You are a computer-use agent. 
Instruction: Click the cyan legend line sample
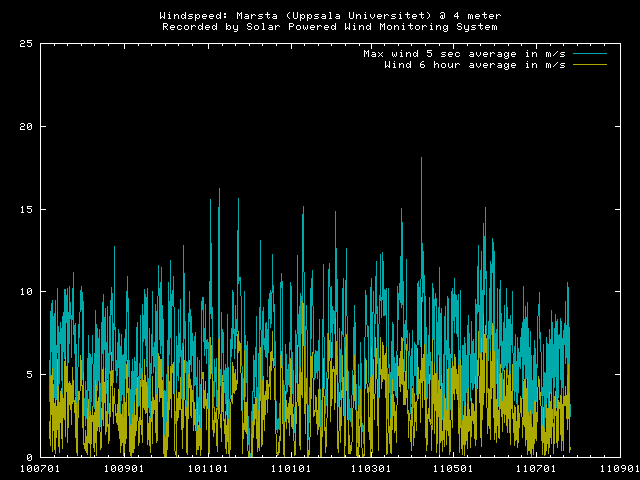[590, 53]
